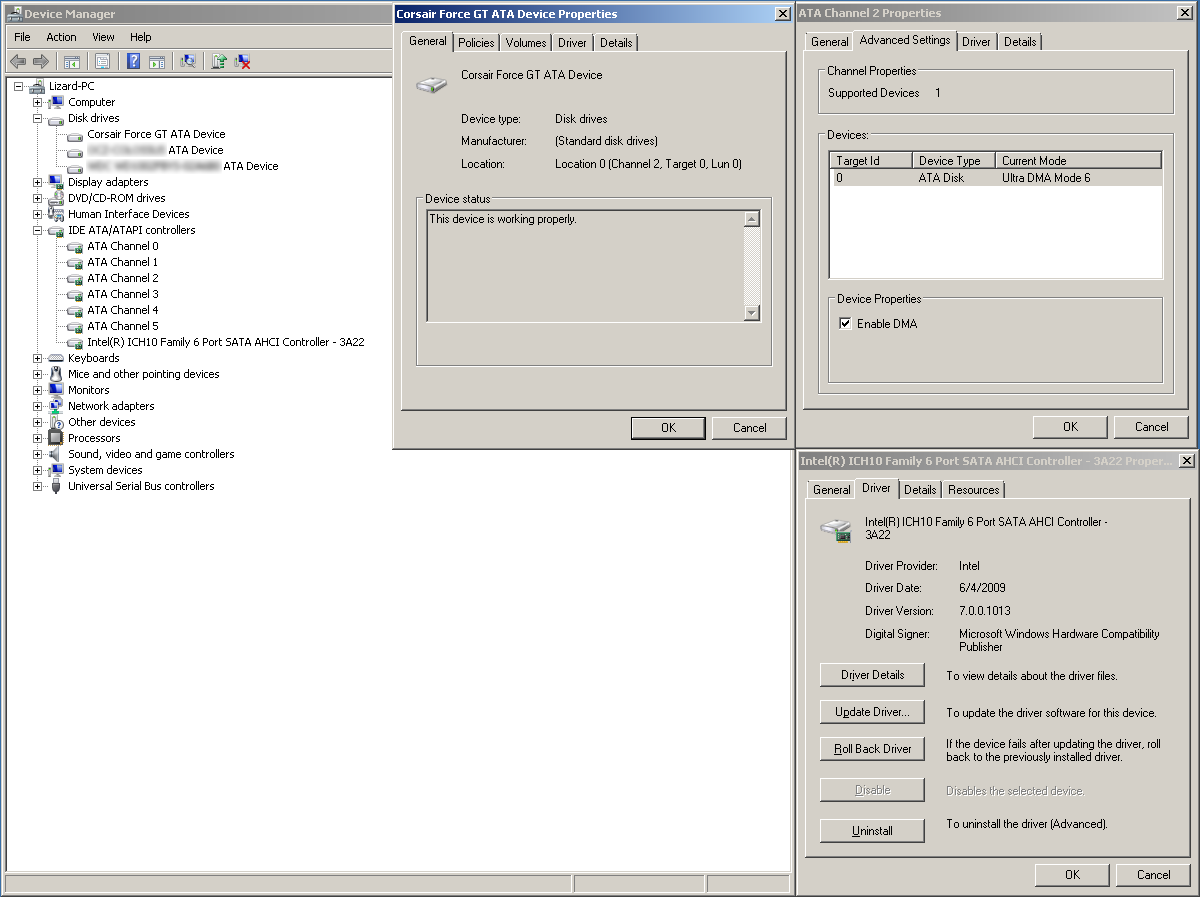Expand the Keyboards node
1200x897 pixels.
coord(37,358)
